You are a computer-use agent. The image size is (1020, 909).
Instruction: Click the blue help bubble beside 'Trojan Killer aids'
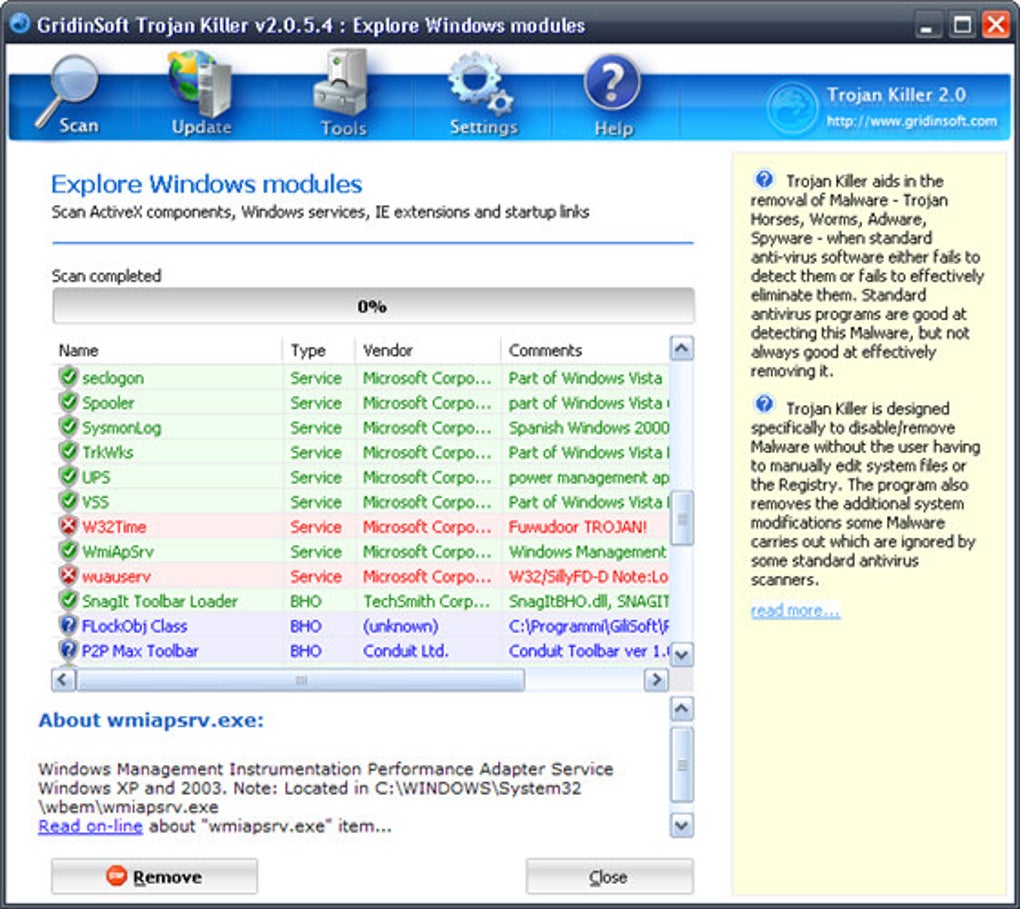pyautogui.click(x=764, y=179)
